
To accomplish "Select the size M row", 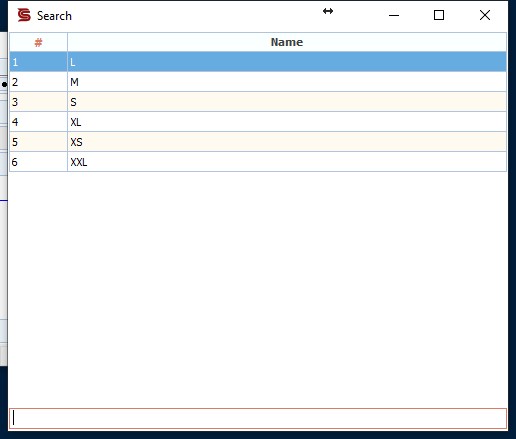I will tap(258, 82).
